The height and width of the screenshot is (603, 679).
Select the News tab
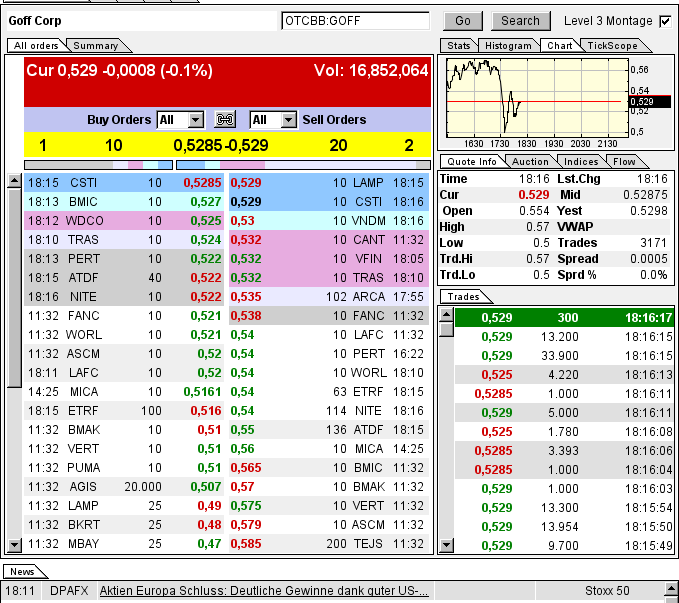[22, 571]
